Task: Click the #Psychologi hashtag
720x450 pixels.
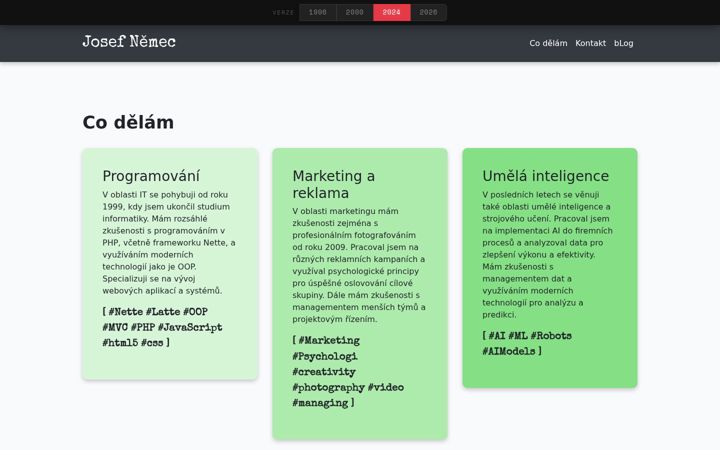Action: (325, 356)
